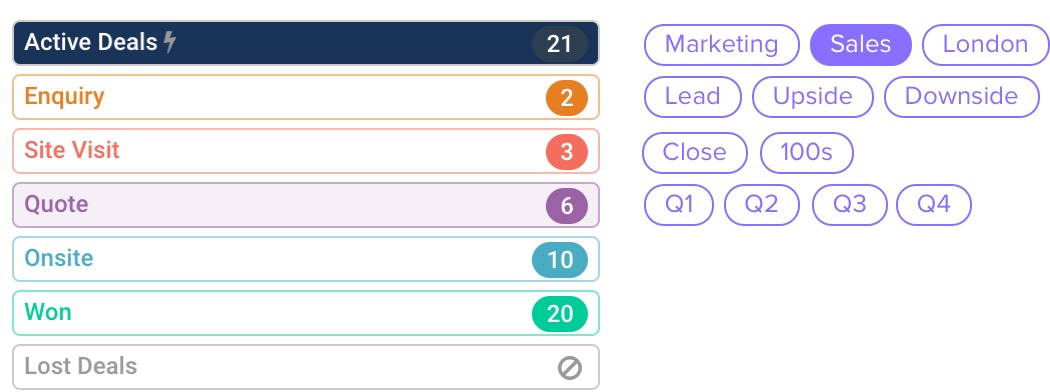This screenshot has height=392, width=1050.
Task: Select the Quote pipeline stage
Action: point(306,205)
